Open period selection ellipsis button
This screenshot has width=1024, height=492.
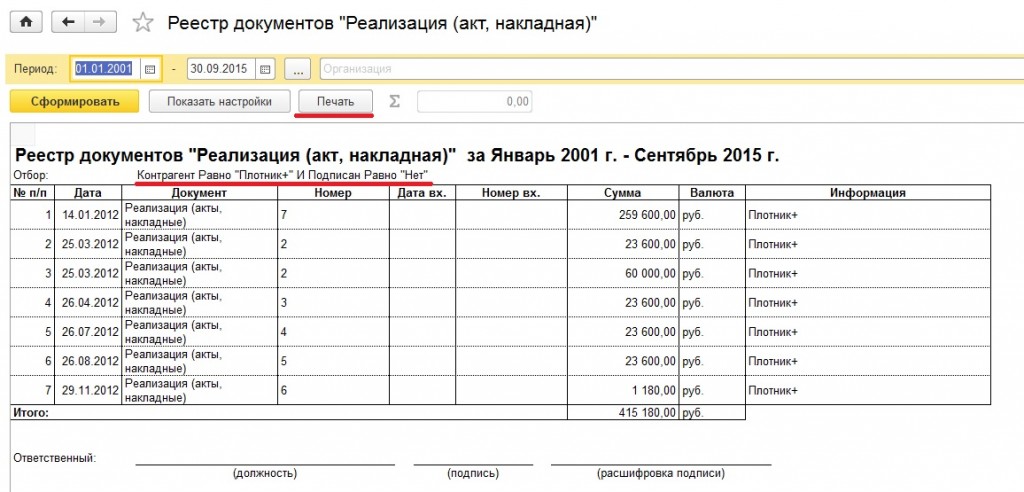[x=298, y=69]
